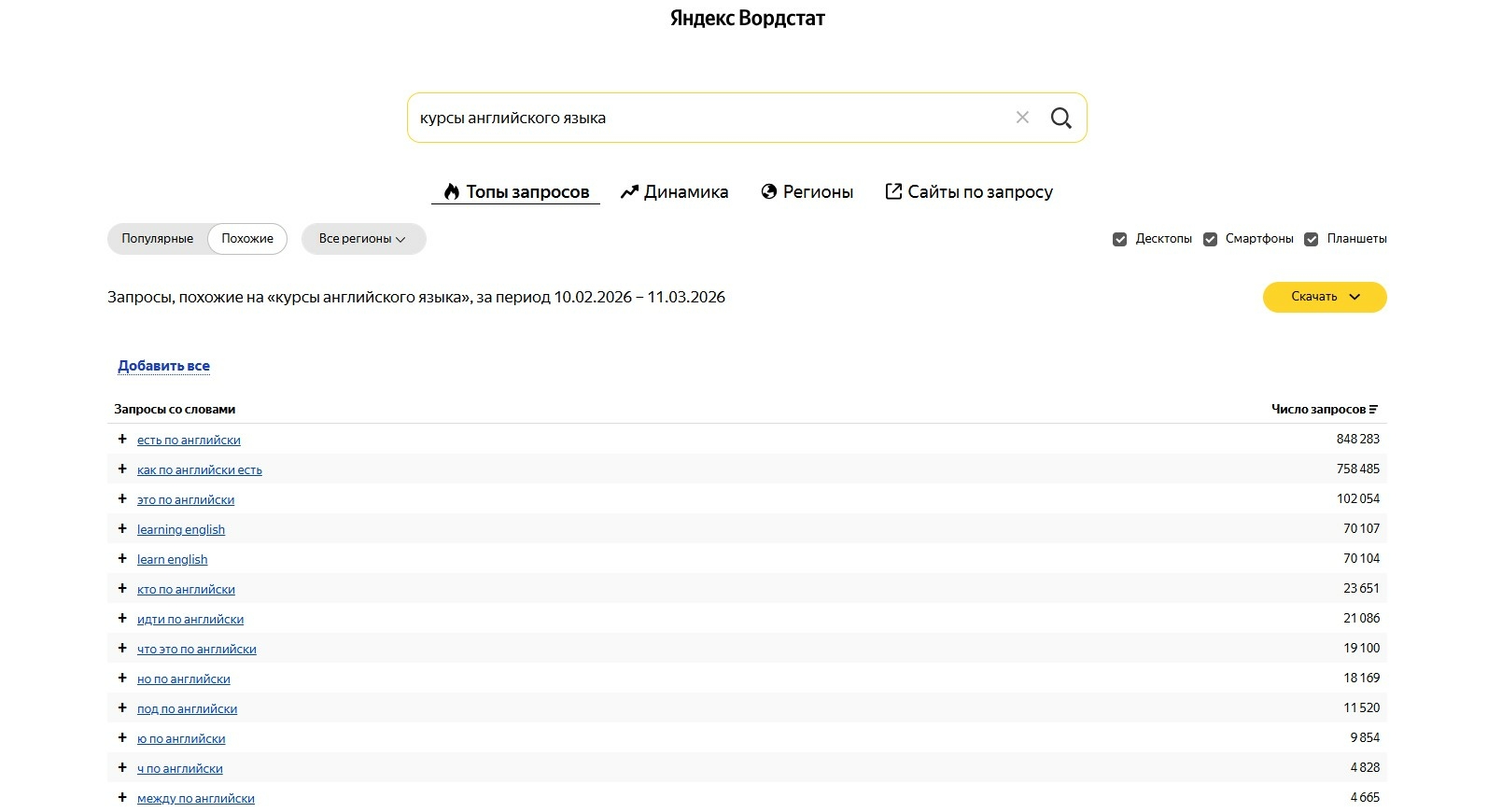Click the 'Добавить все' link
The width and height of the screenshot is (1502, 812).
point(163,366)
